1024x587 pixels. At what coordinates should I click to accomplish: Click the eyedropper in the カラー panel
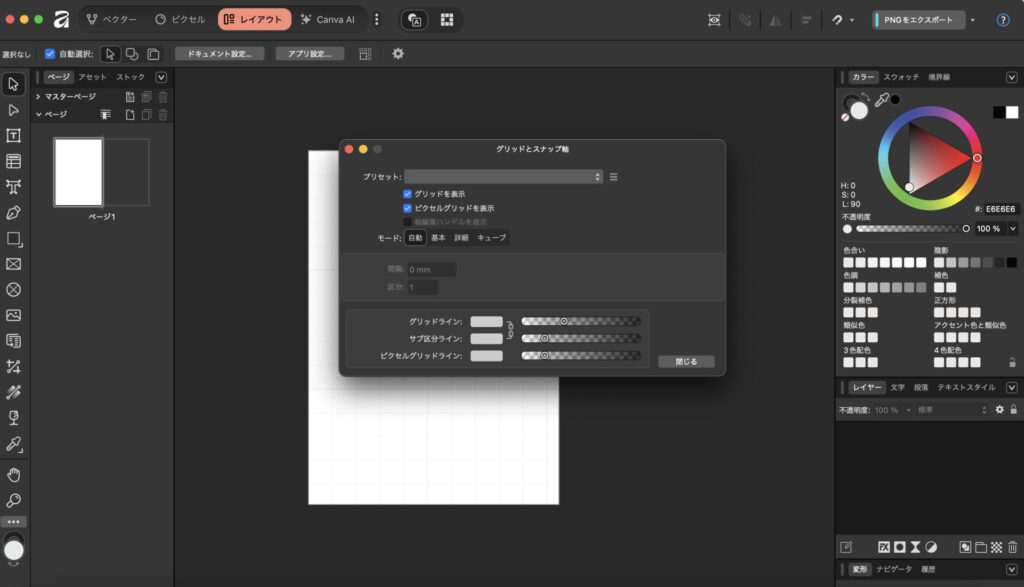click(x=881, y=100)
